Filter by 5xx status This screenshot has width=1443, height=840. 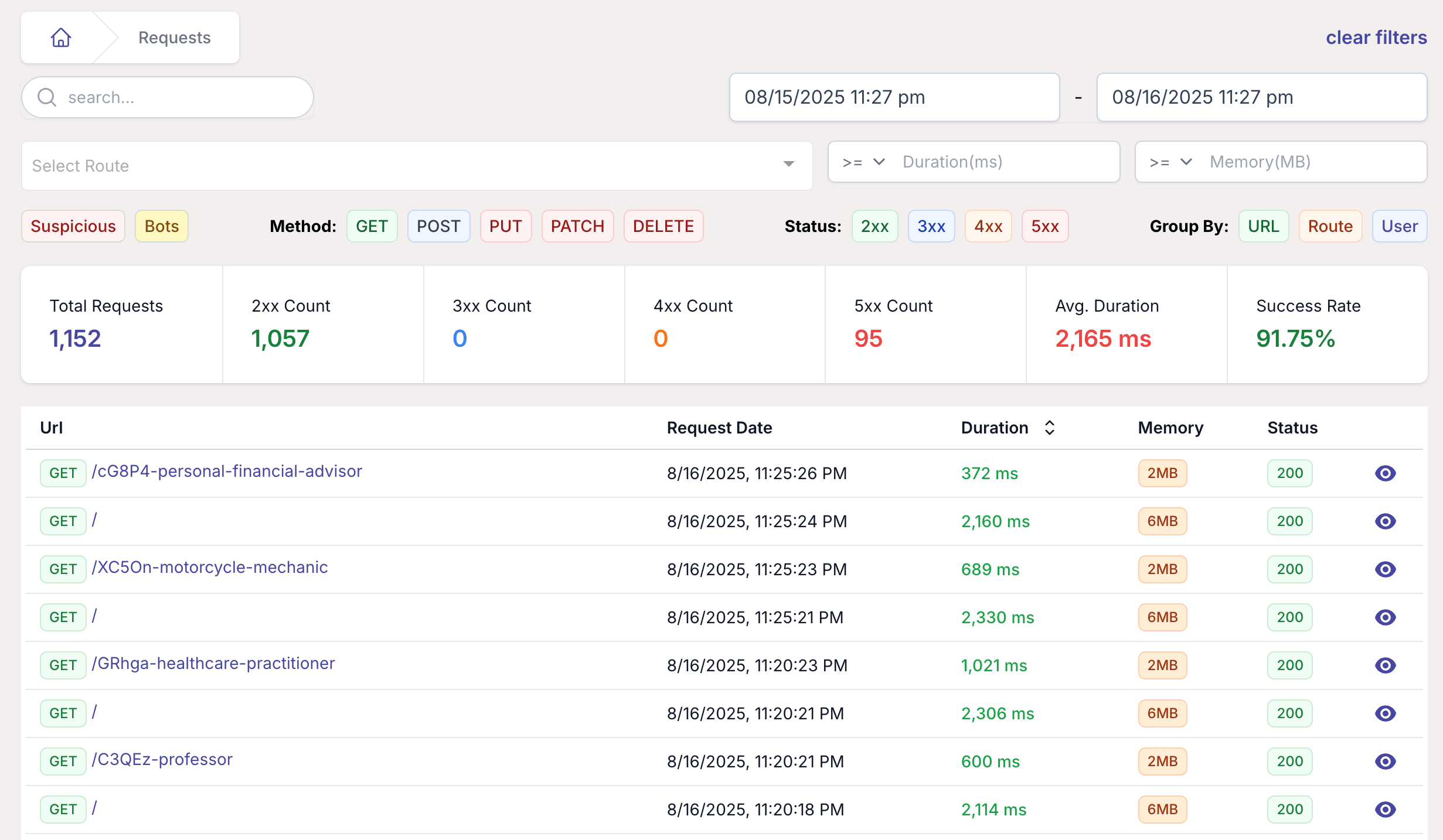tap(1045, 226)
